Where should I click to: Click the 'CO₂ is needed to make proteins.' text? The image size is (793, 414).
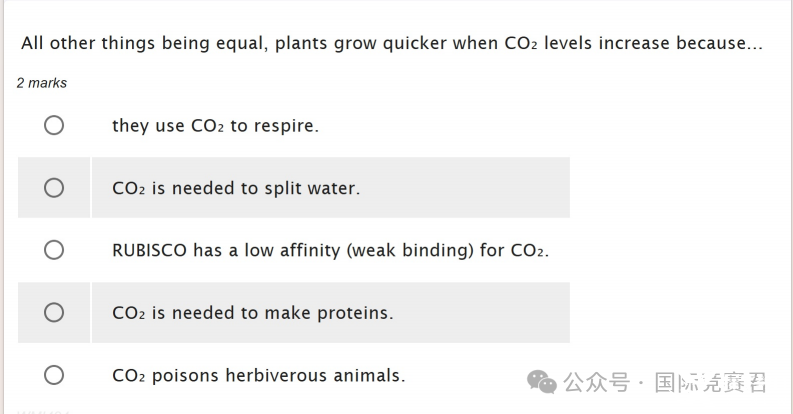[252, 313]
